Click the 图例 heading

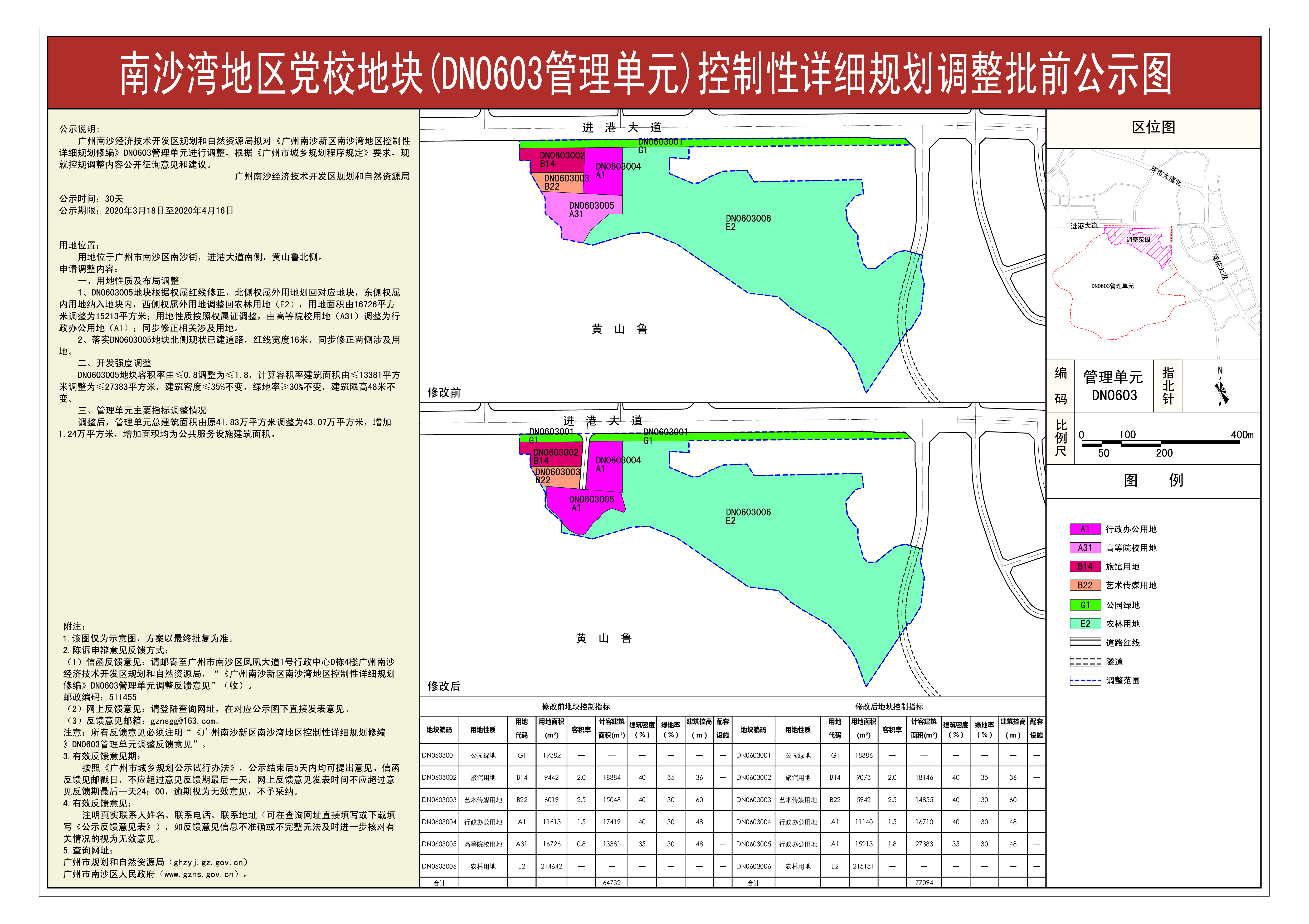click(1153, 480)
